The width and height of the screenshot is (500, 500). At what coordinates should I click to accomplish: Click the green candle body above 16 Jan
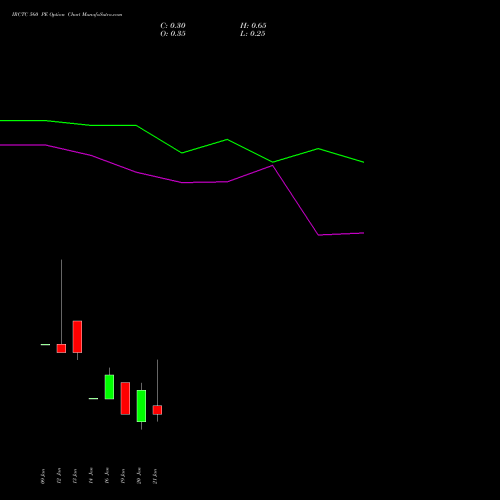click(109, 387)
